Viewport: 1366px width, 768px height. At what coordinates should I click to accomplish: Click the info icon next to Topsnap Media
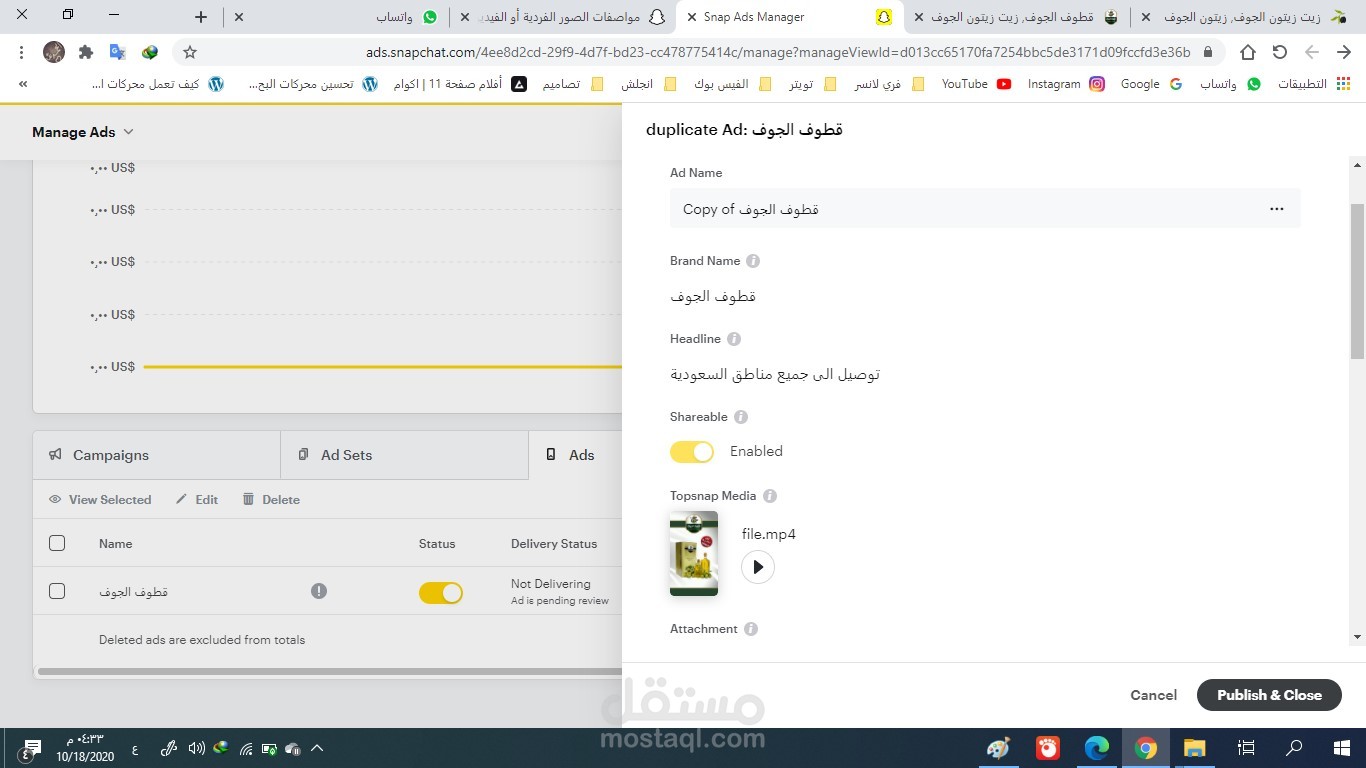tap(770, 496)
